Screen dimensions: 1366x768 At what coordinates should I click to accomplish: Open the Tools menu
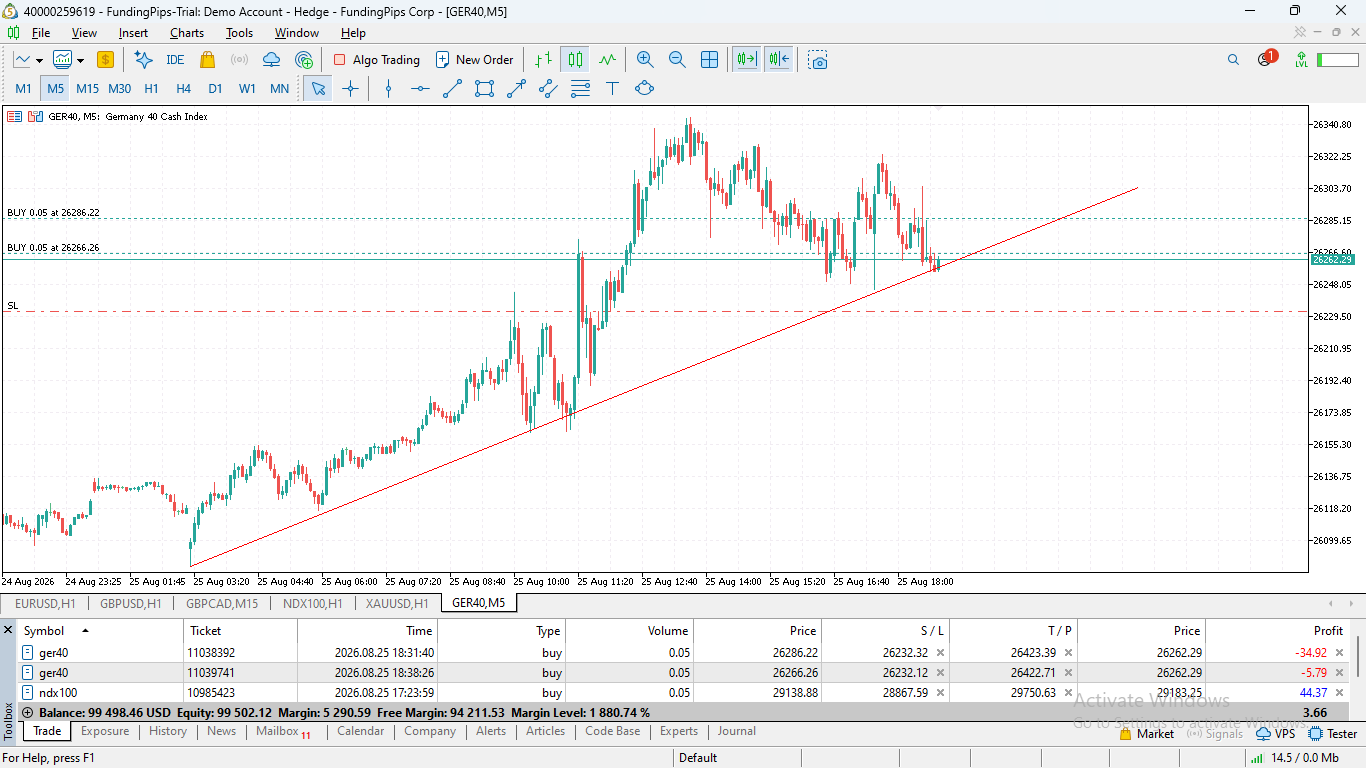[x=239, y=33]
